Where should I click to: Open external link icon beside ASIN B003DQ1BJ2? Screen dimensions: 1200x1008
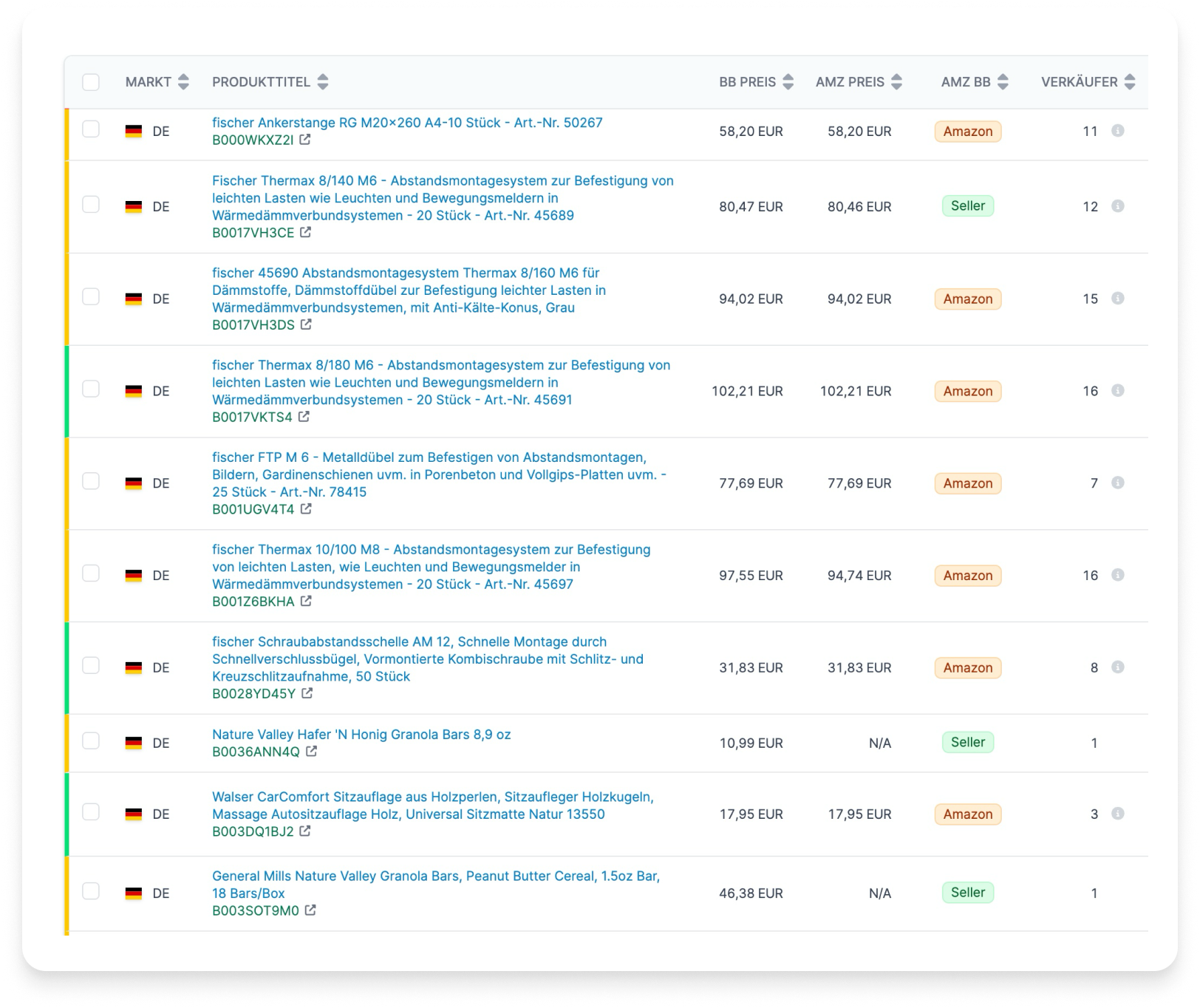pos(305,831)
